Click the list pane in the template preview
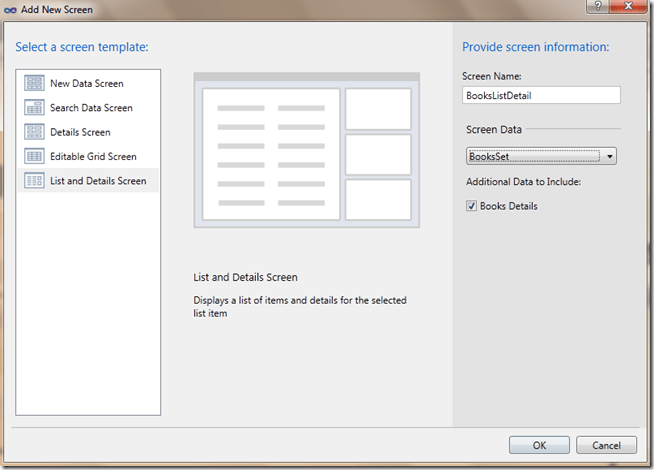The image size is (654, 470). click(x=271, y=153)
